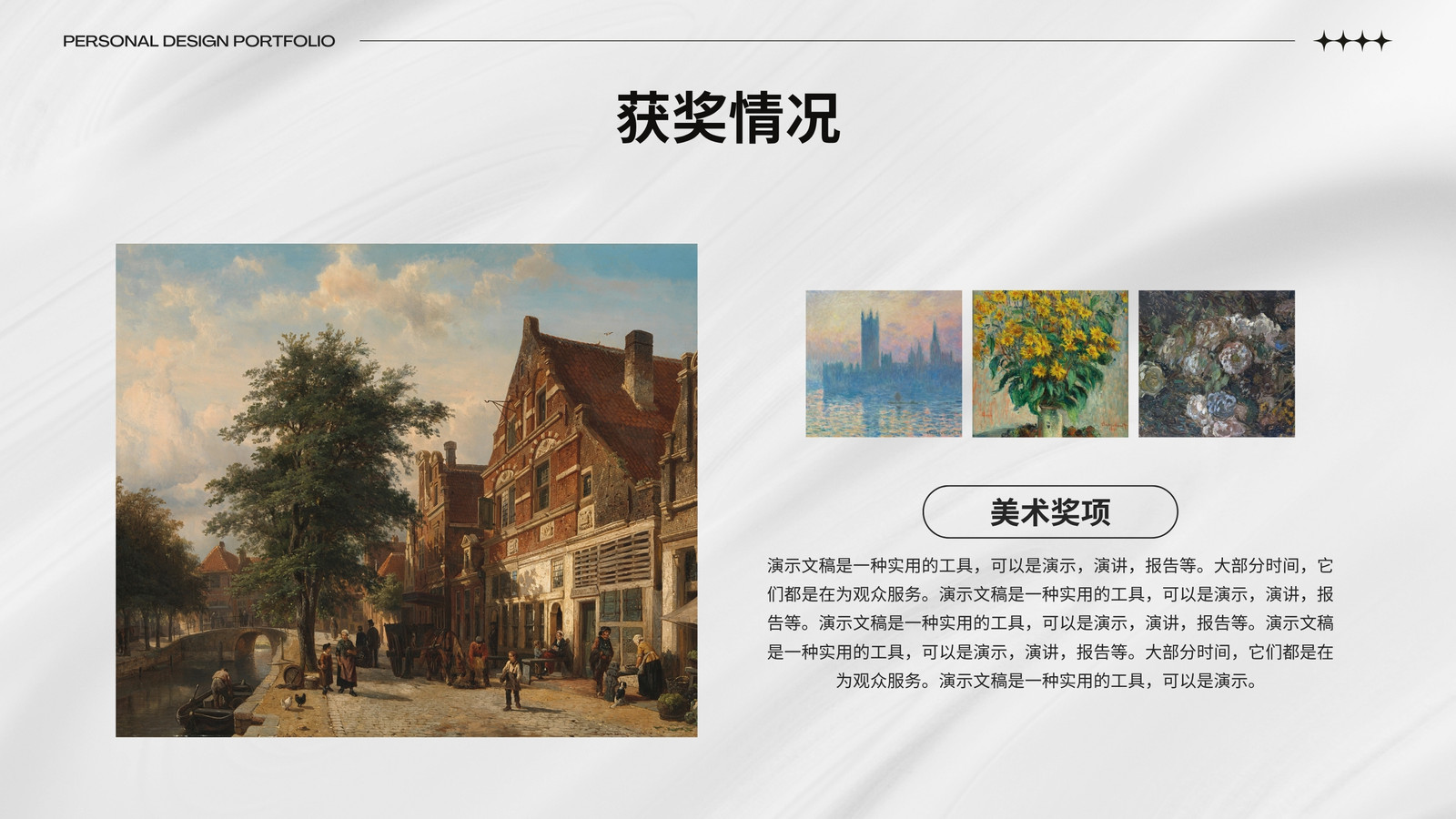
Task: Select the large Dutch street canal painting
Action: coord(407,490)
